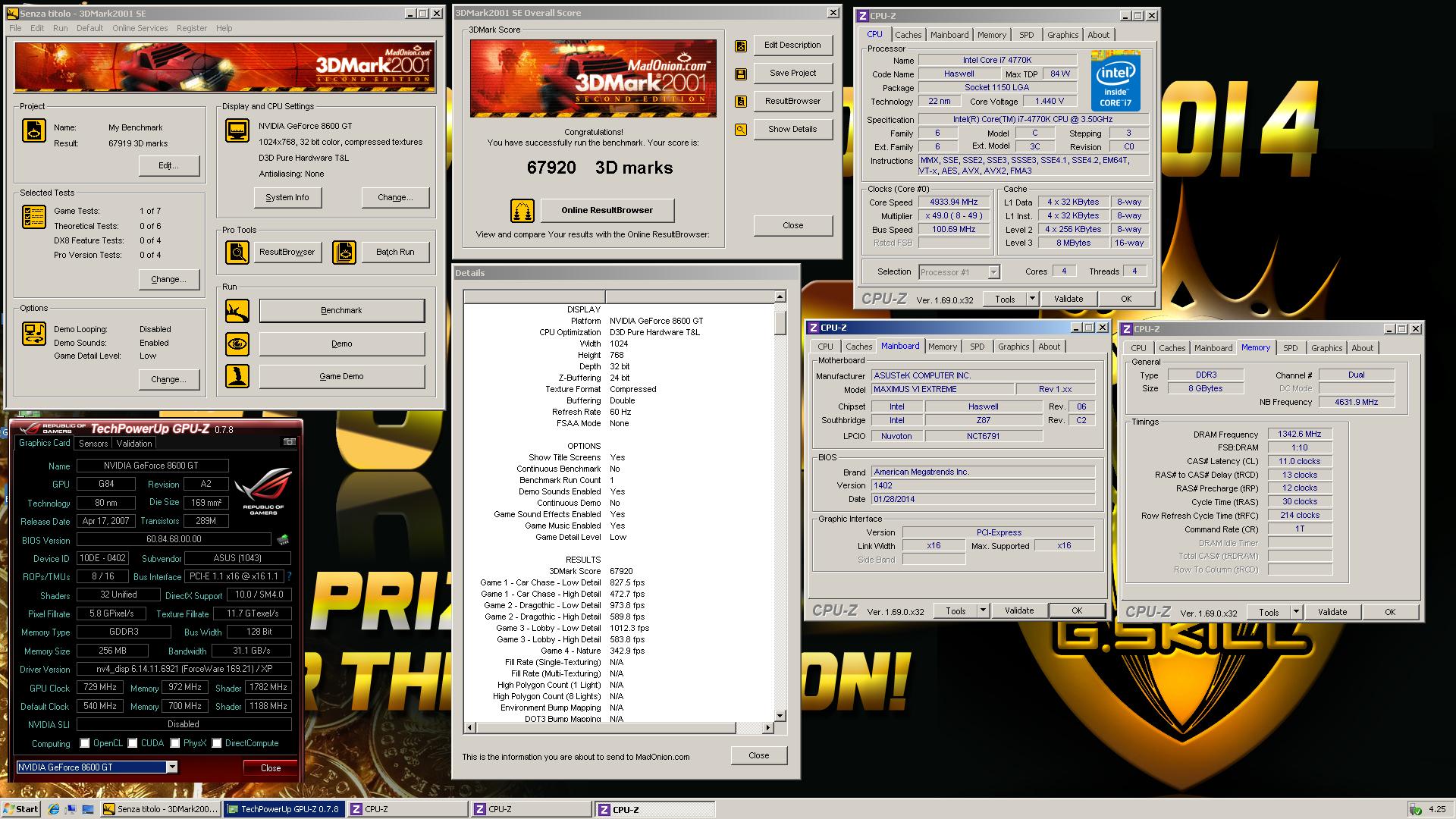Select Graphics tab in CPU-Z Memory window

point(1327,348)
